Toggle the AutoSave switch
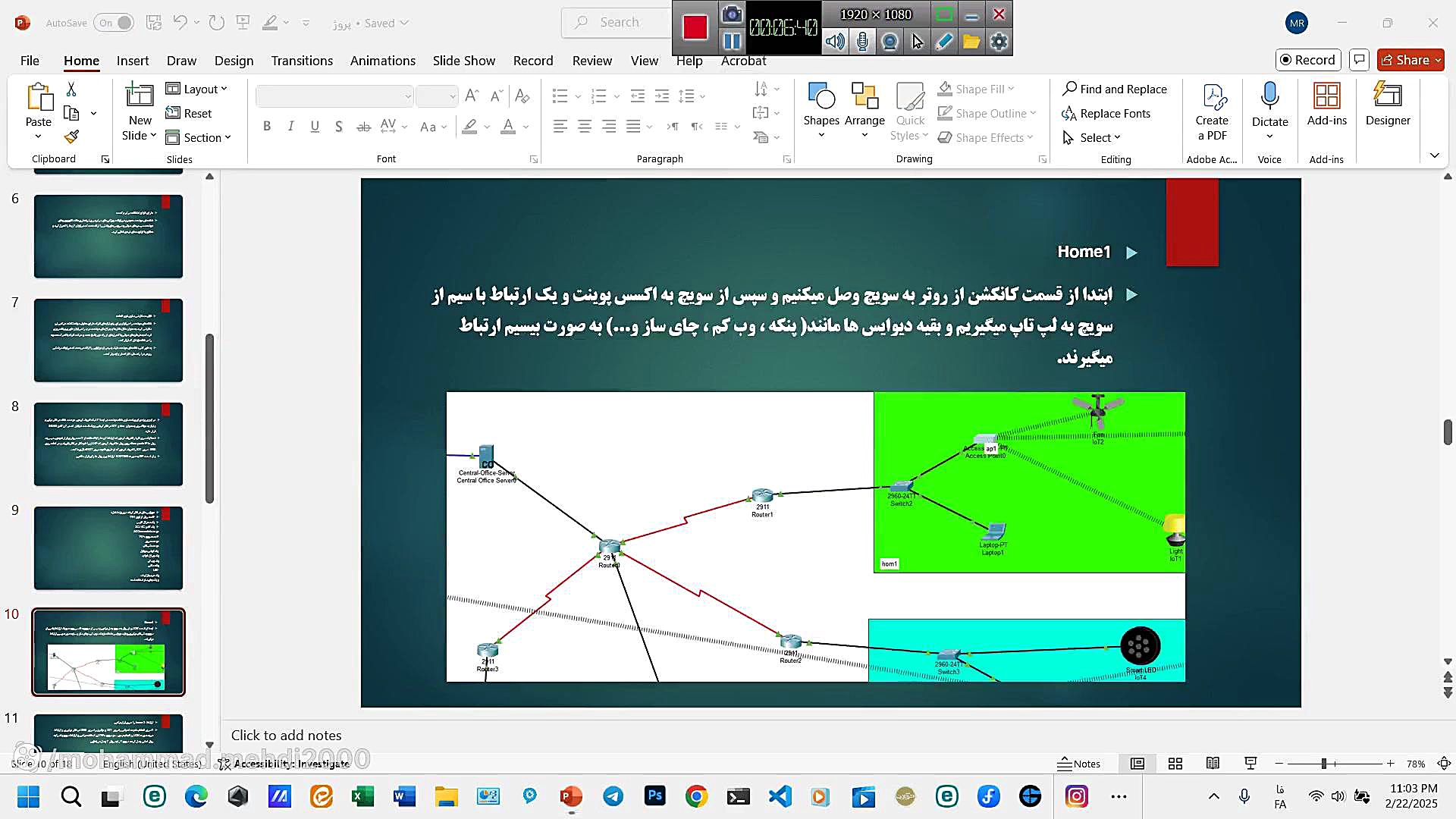The width and height of the screenshot is (1456, 819). coord(114,23)
